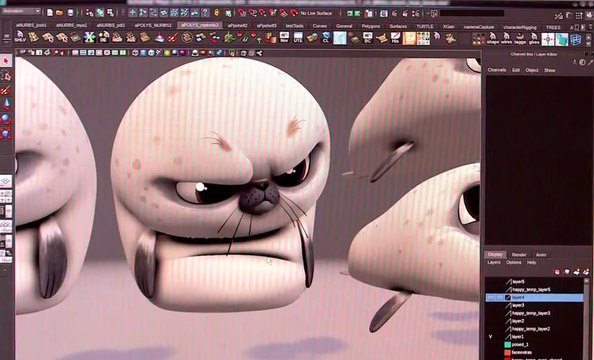Run the His shelf button
Viewport: 594px width, 360px height.
click(395, 38)
